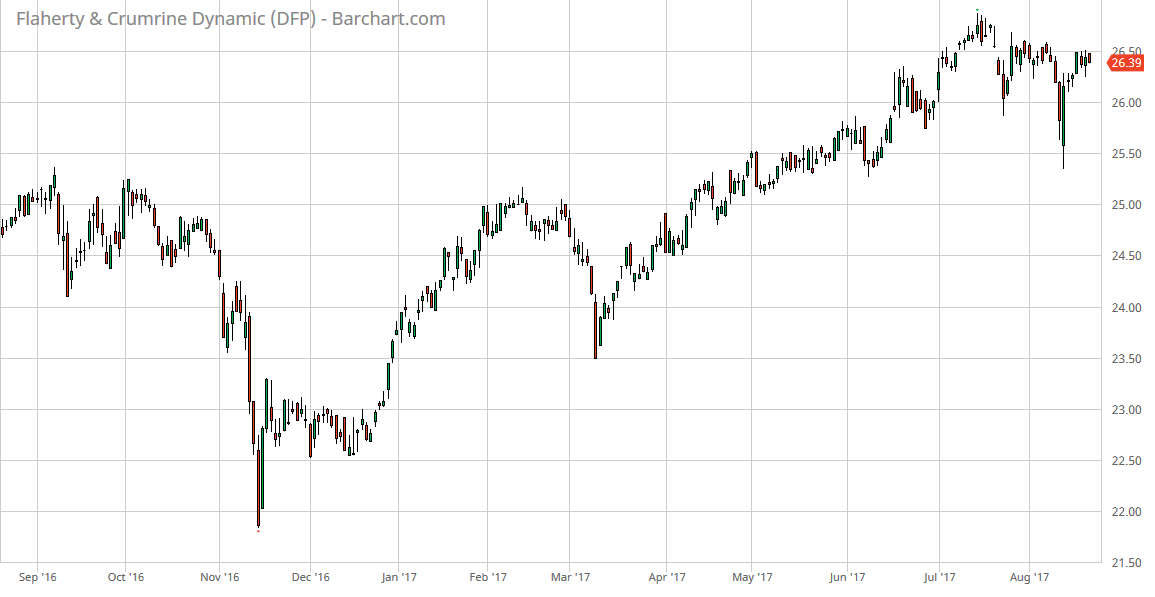This screenshot has height=597, width=1155.
Task: Click the Aug '17 date label
Action: [x=1029, y=577]
